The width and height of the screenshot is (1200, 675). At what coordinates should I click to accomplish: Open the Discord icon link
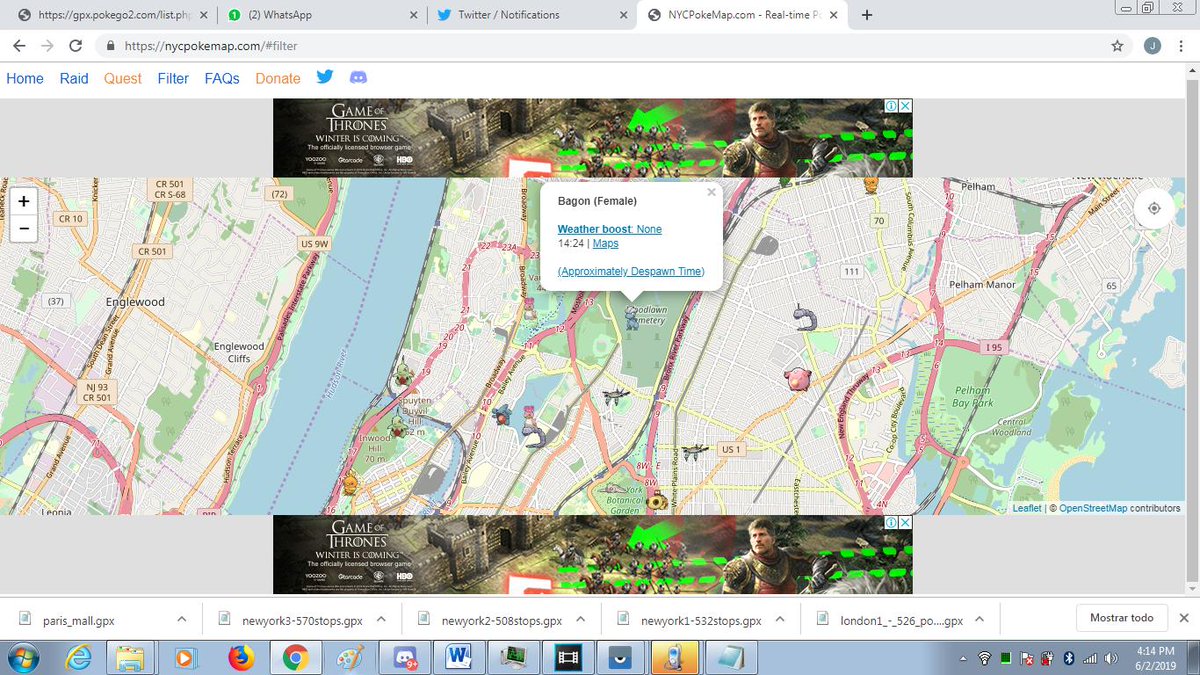point(359,77)
